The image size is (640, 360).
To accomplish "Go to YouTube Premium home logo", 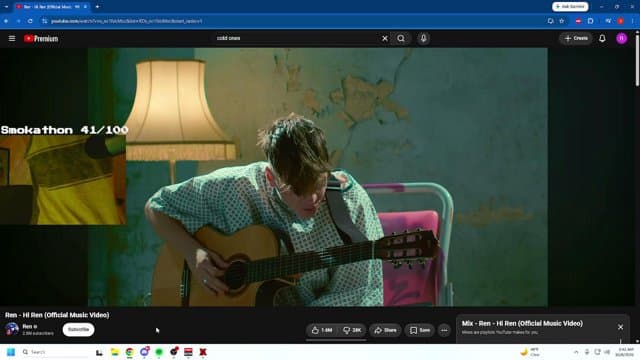I will (41, 38).
